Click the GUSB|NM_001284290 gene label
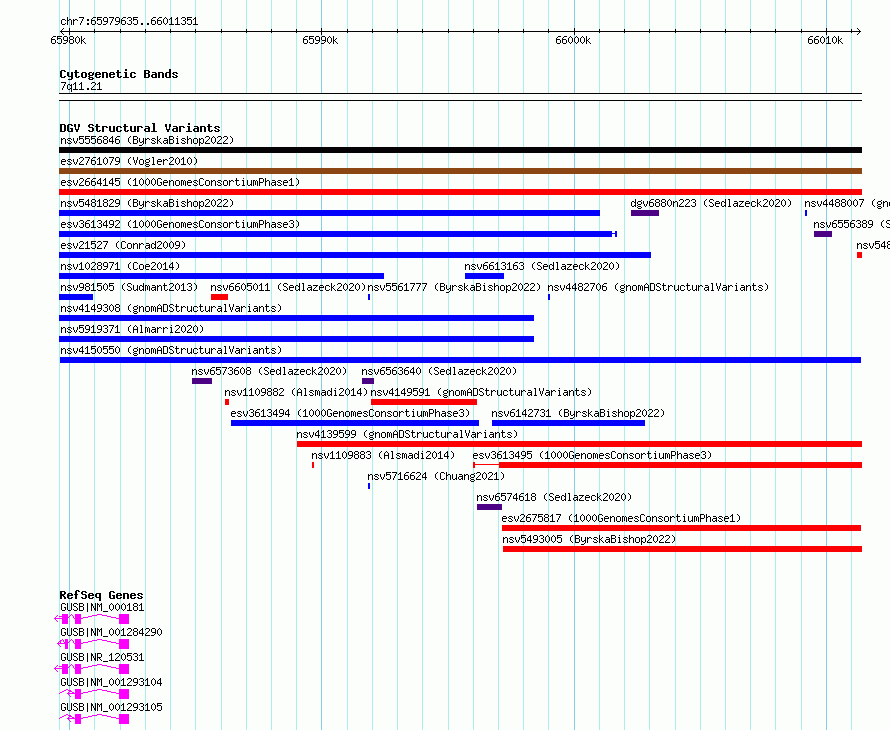890x730 pixels. tap(111, 632)
